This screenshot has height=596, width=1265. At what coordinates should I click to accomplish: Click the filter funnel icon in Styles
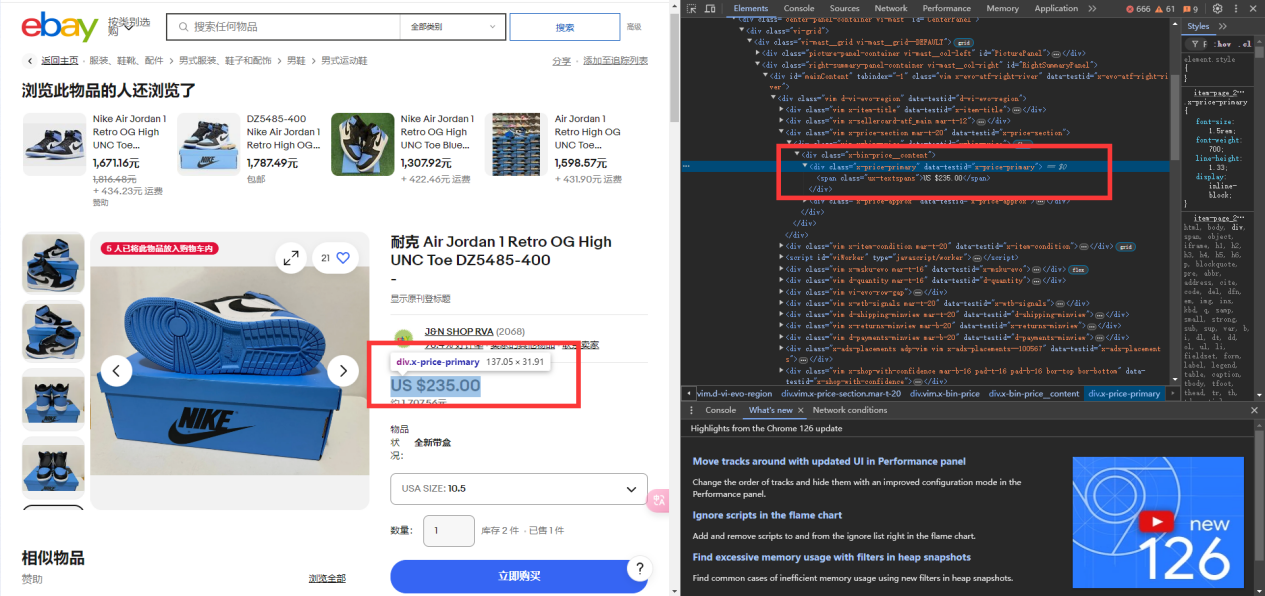[x=1196, y=44]
